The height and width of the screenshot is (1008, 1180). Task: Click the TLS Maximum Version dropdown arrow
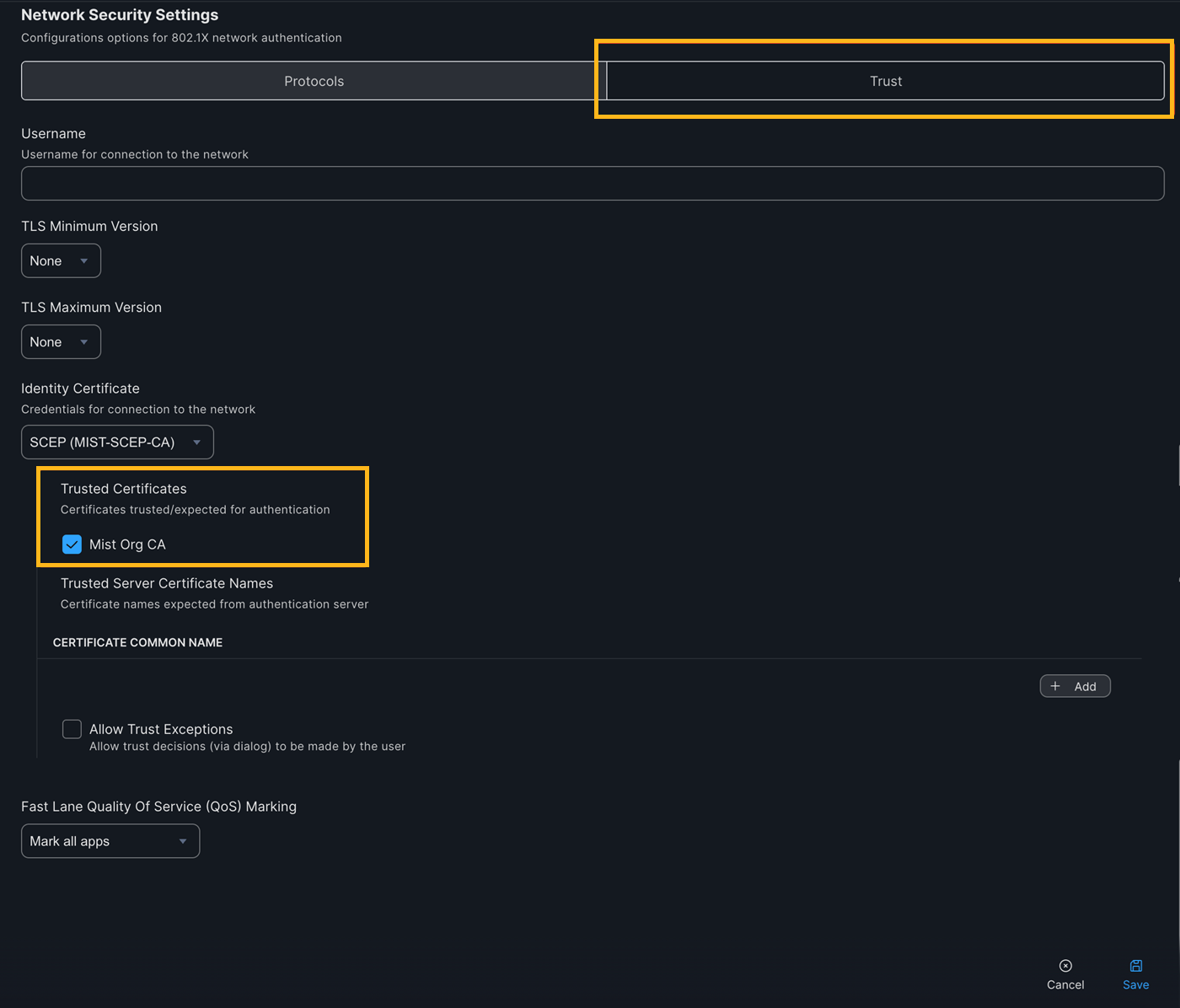(84, 342)
